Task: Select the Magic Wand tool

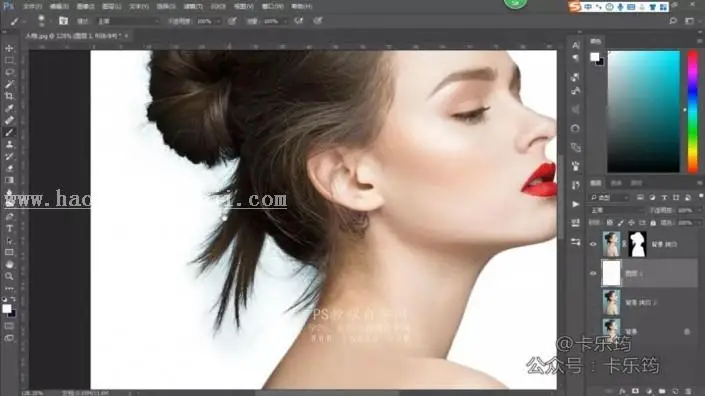Action: click(9, 84)
